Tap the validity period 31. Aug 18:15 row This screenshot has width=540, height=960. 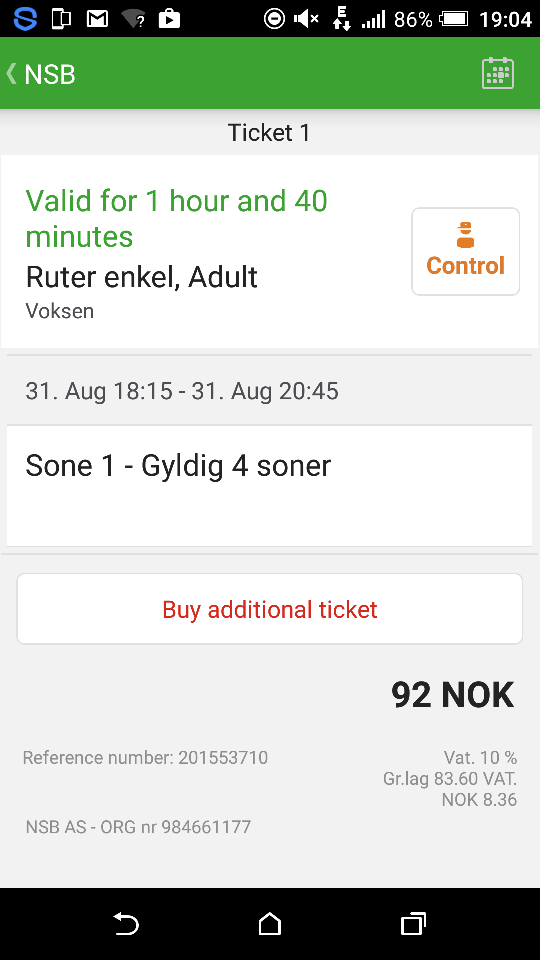coord(269,391)
